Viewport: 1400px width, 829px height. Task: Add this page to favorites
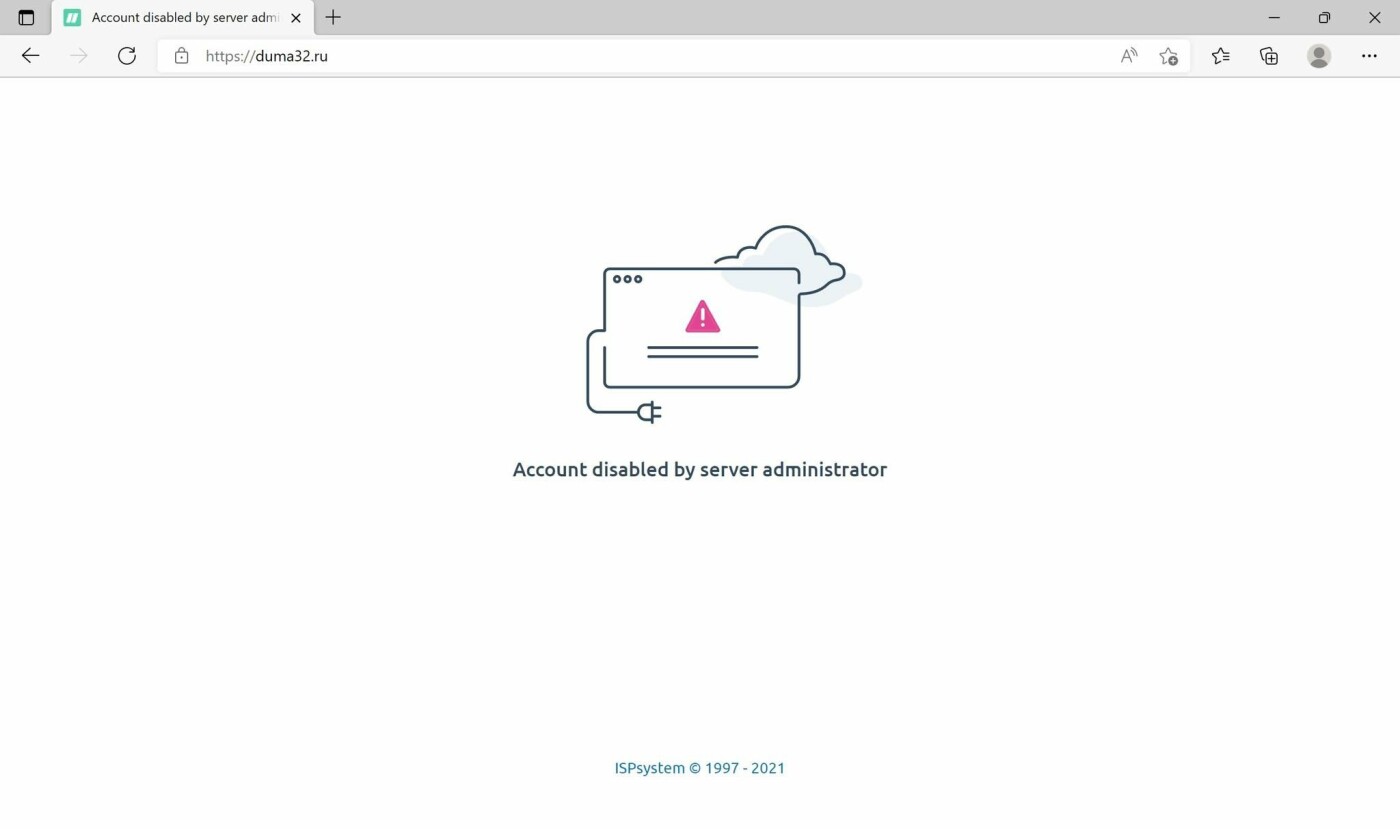1168,56
